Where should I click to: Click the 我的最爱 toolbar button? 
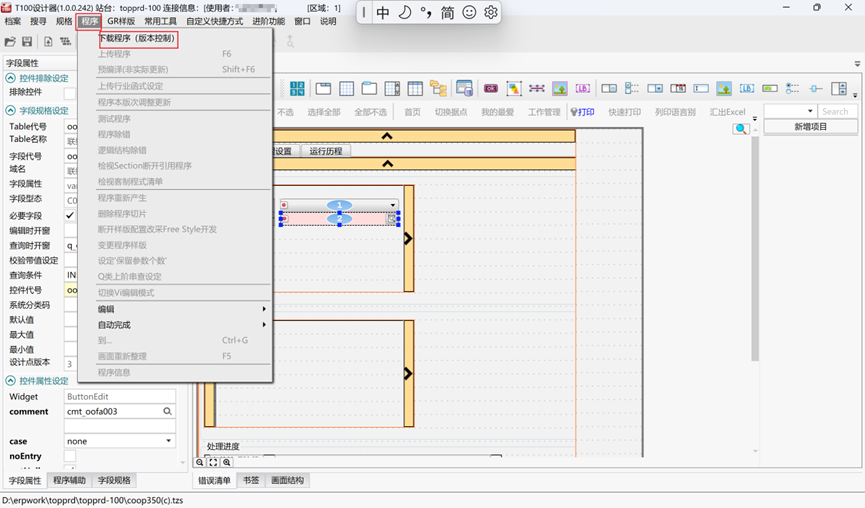tap(498, 112)
